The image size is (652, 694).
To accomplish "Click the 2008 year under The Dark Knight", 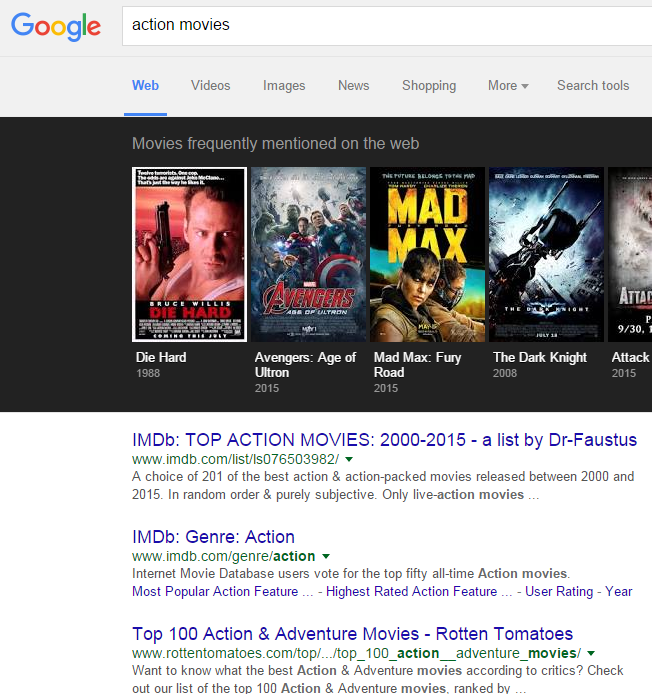I will coord(505,373).
